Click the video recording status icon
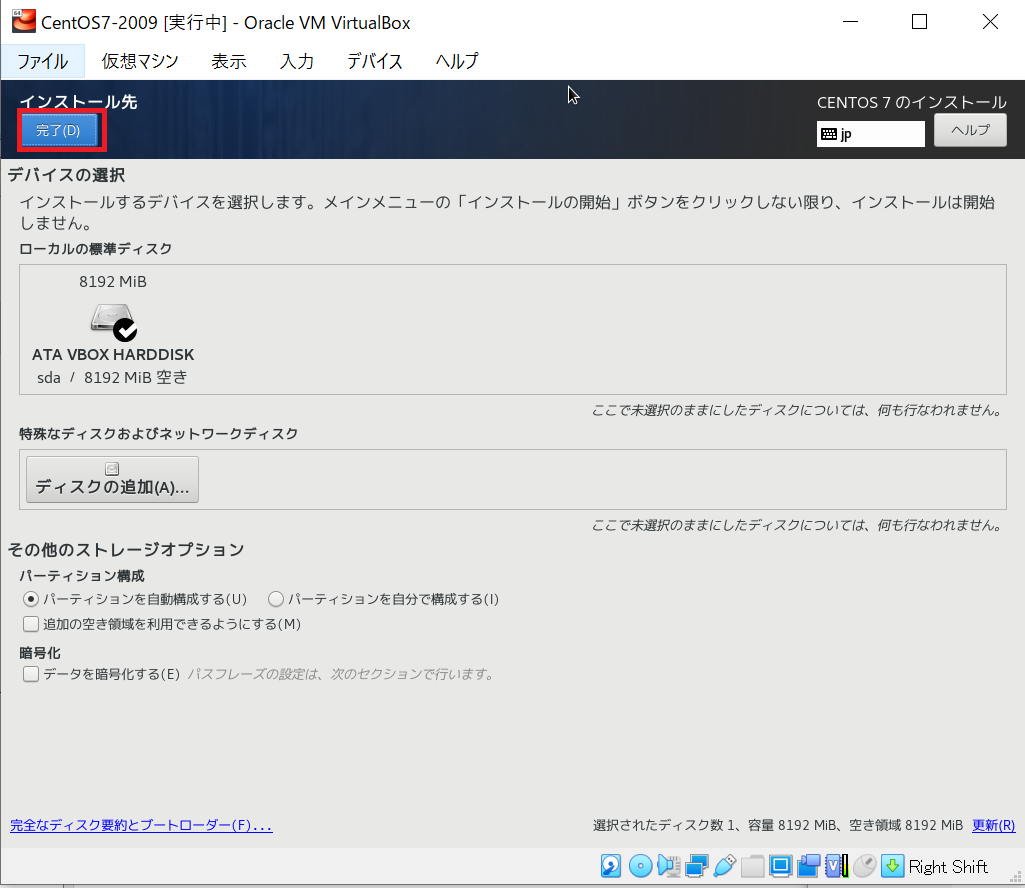The width and height of the screenshot is (1025, 888). [807, 866]
